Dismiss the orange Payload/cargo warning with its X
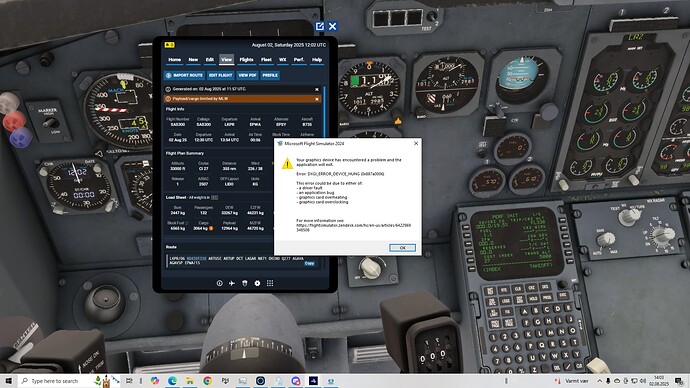 point(317,99)
